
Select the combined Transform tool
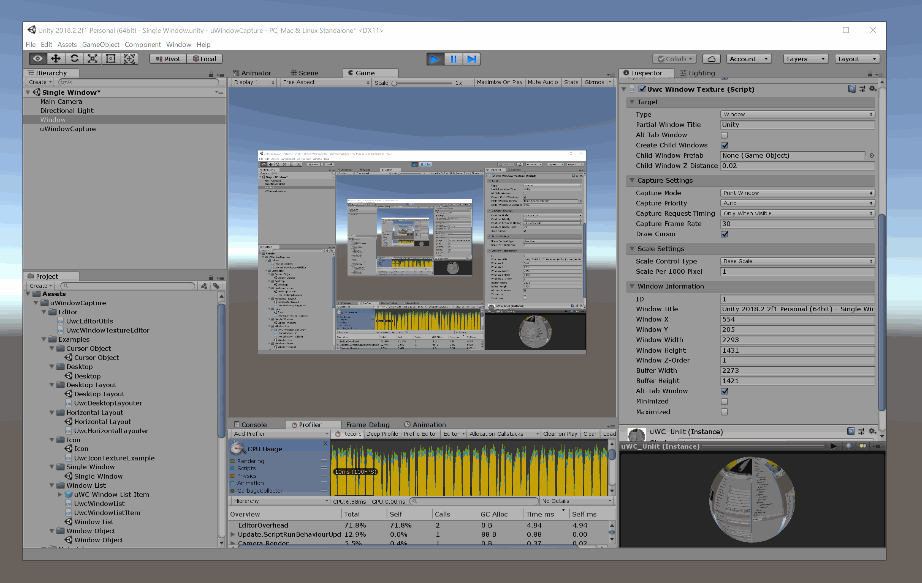tap(129, 58)
